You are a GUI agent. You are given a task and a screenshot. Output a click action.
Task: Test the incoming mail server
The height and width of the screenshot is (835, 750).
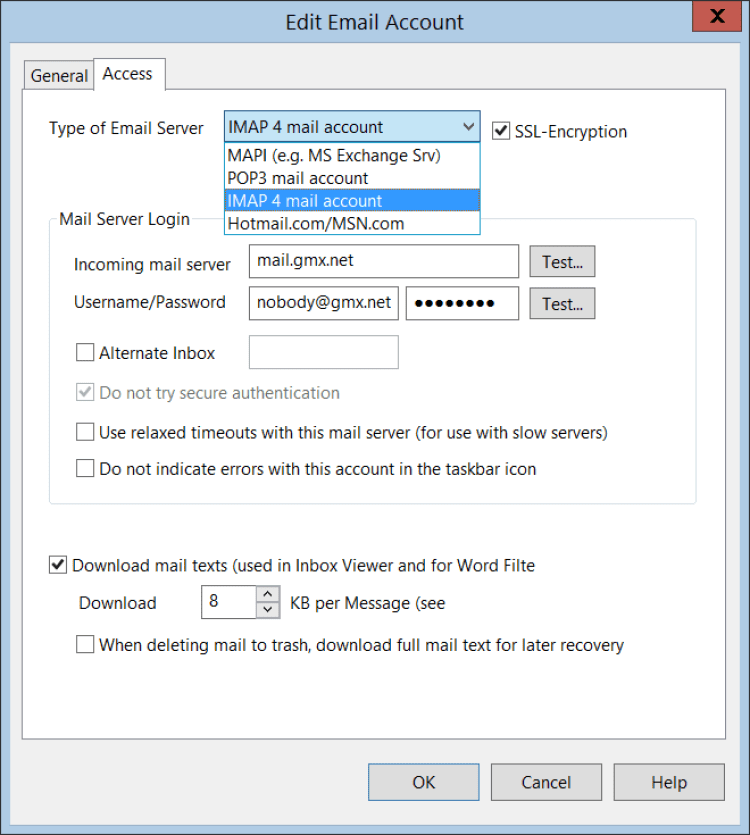(x=562, y=261)
